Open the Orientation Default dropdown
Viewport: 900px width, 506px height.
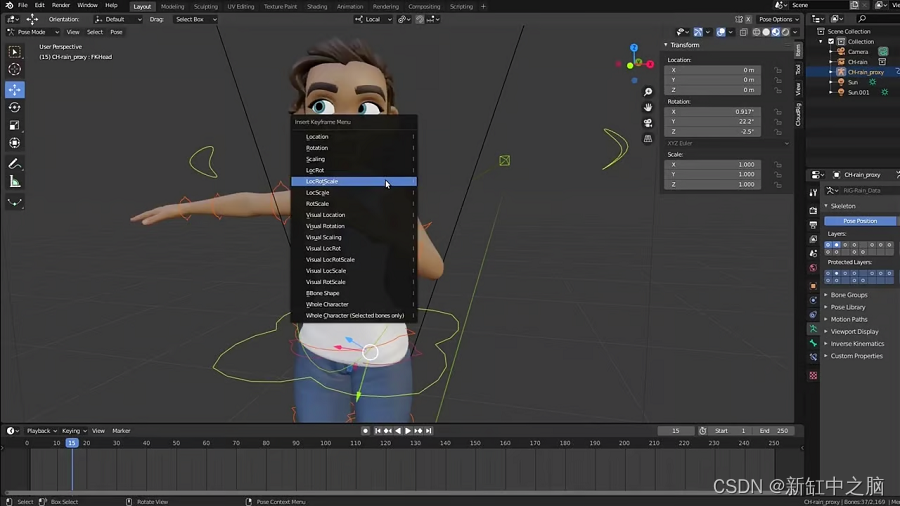tap(118, 19)
